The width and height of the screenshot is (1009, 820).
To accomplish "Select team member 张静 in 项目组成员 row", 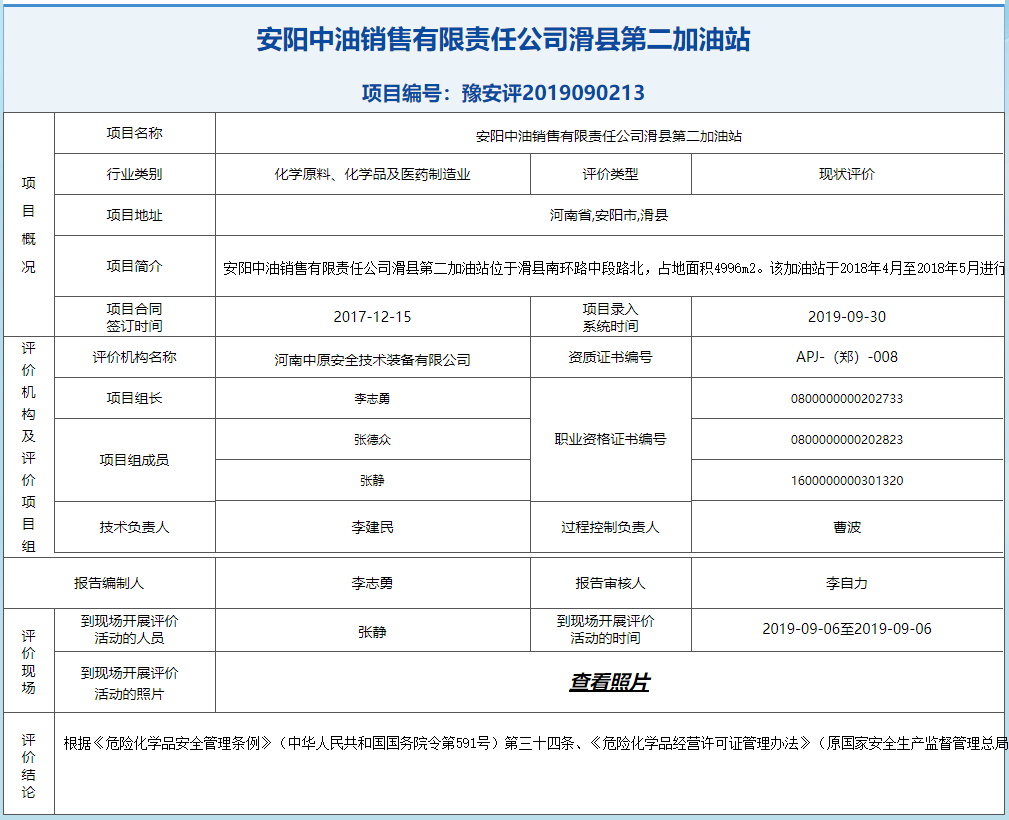I will [373, 480].
